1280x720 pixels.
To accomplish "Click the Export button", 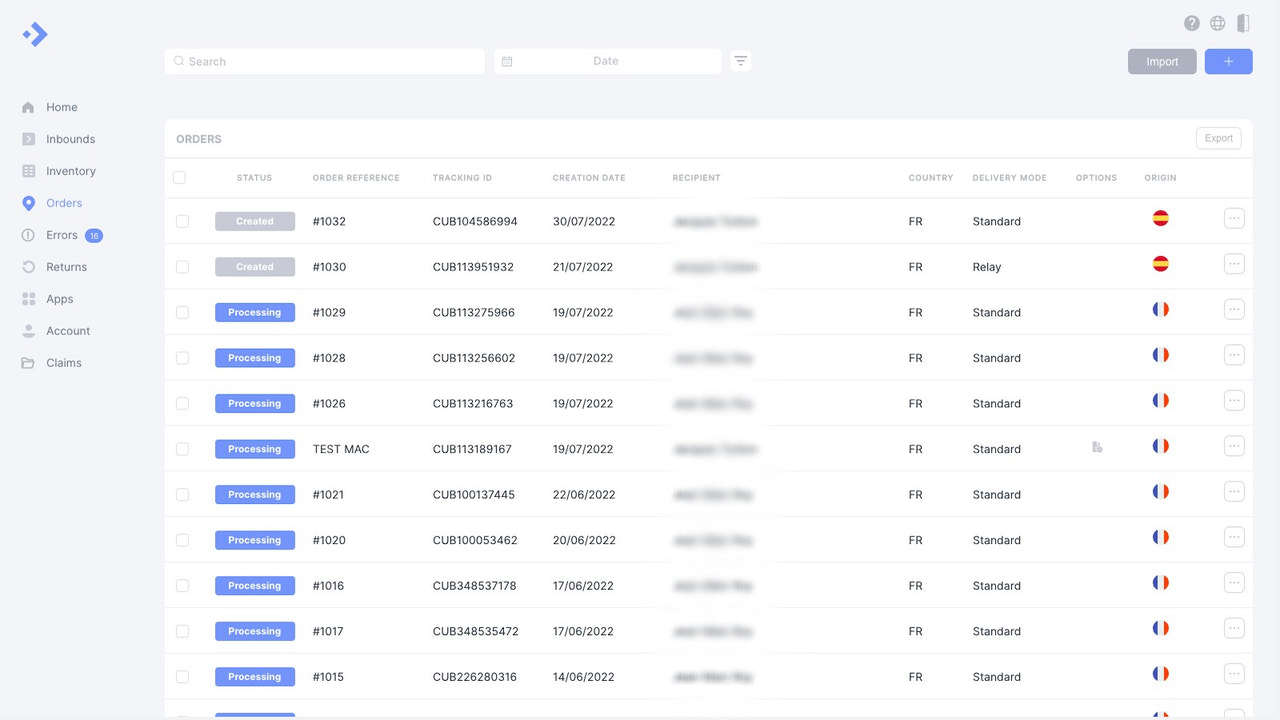I will [1218, 138].
